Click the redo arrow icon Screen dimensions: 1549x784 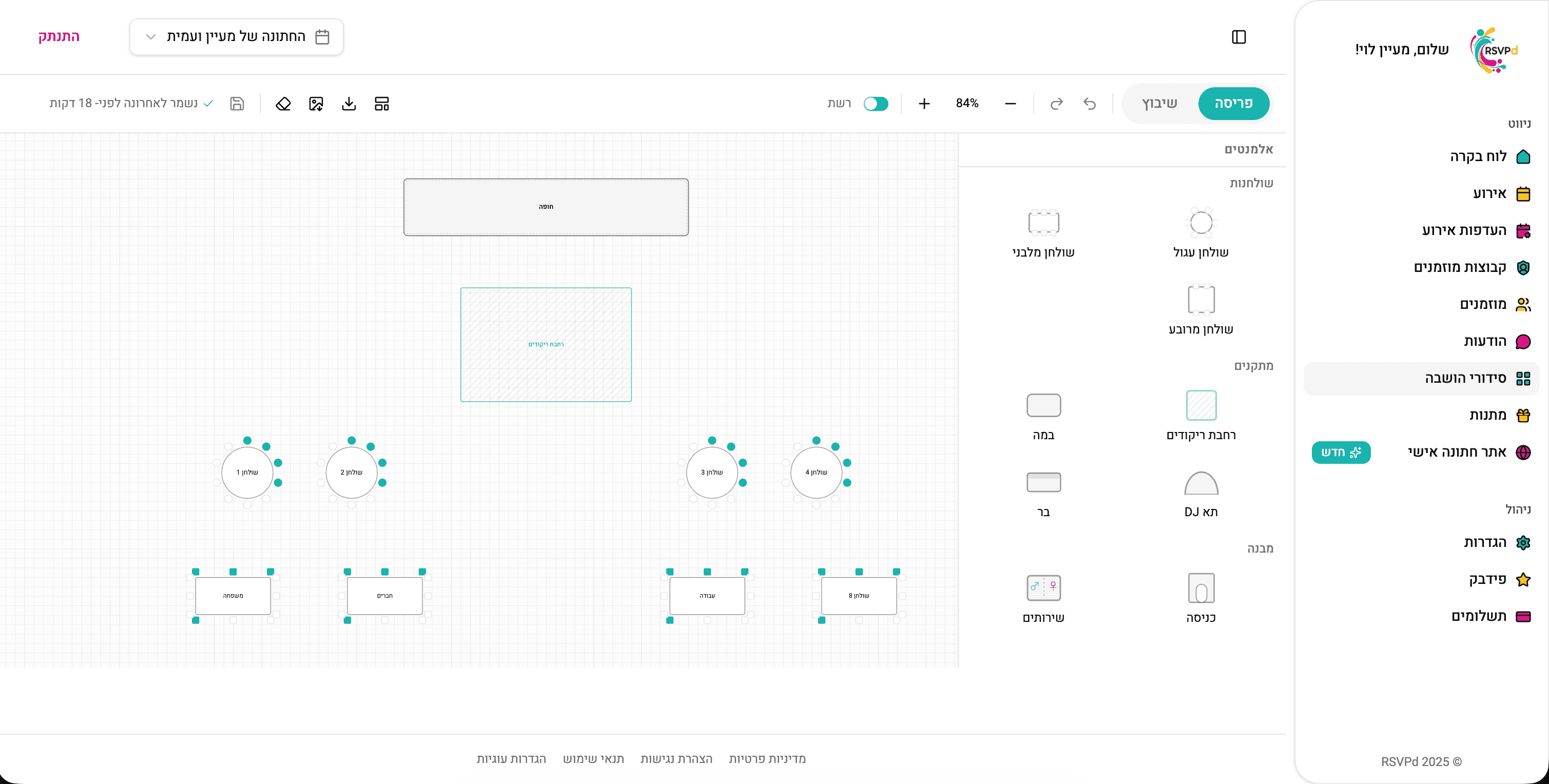click(x=1056, y=104)
